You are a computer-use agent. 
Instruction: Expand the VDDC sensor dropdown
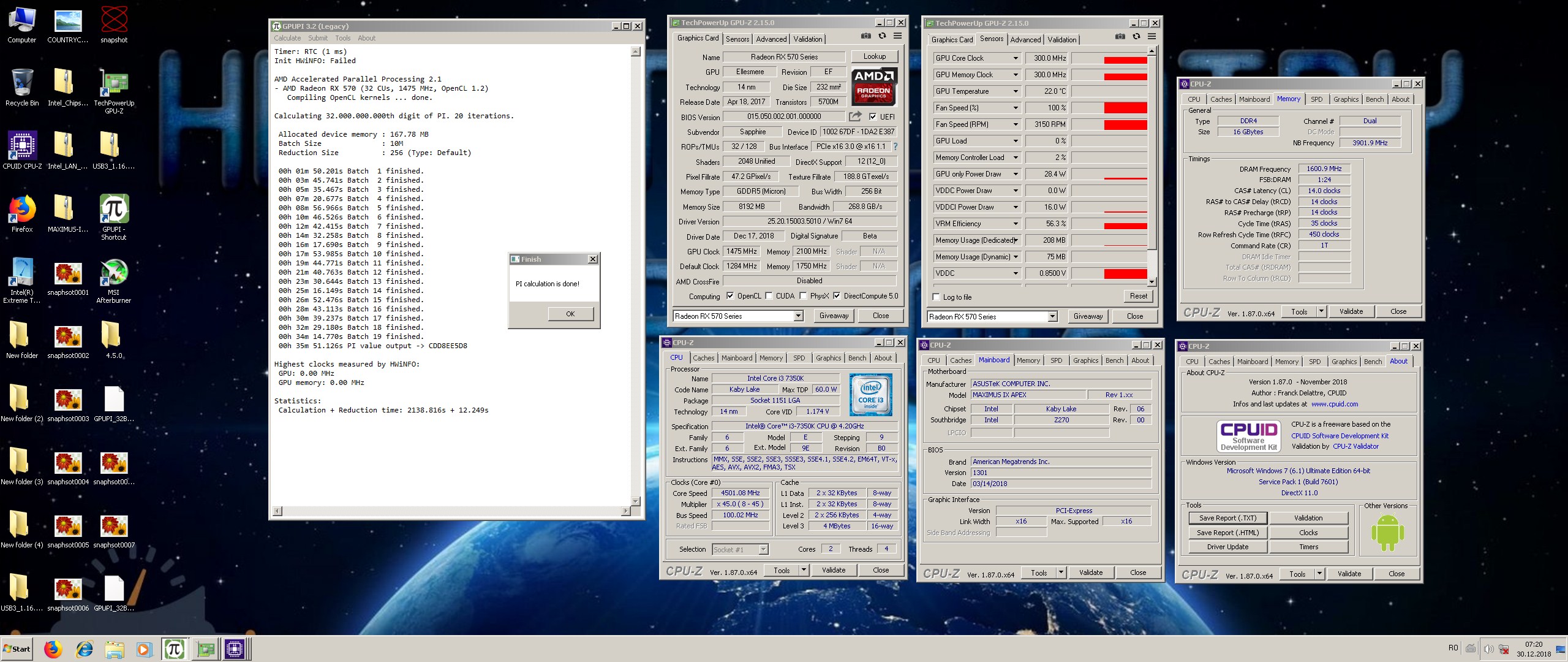click(1015, 273)
